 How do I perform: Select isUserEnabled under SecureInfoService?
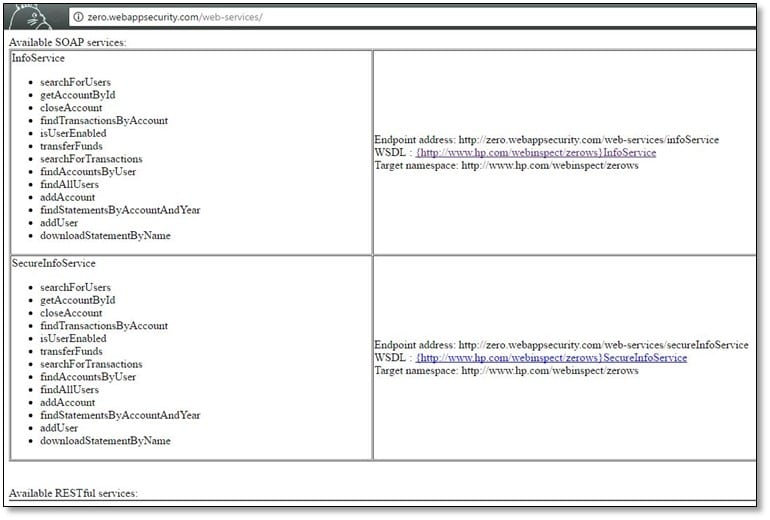(73, 339)
